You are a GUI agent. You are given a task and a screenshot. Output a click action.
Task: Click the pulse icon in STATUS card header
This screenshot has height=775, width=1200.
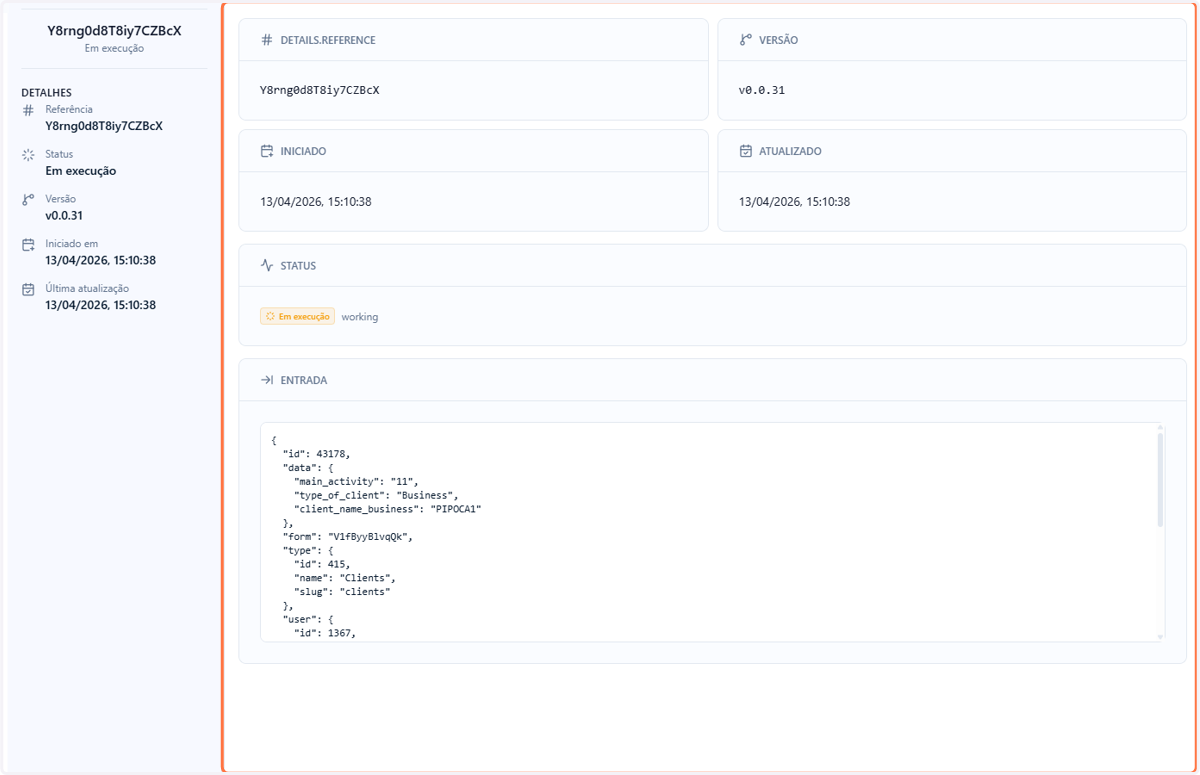tap(266, 266)
